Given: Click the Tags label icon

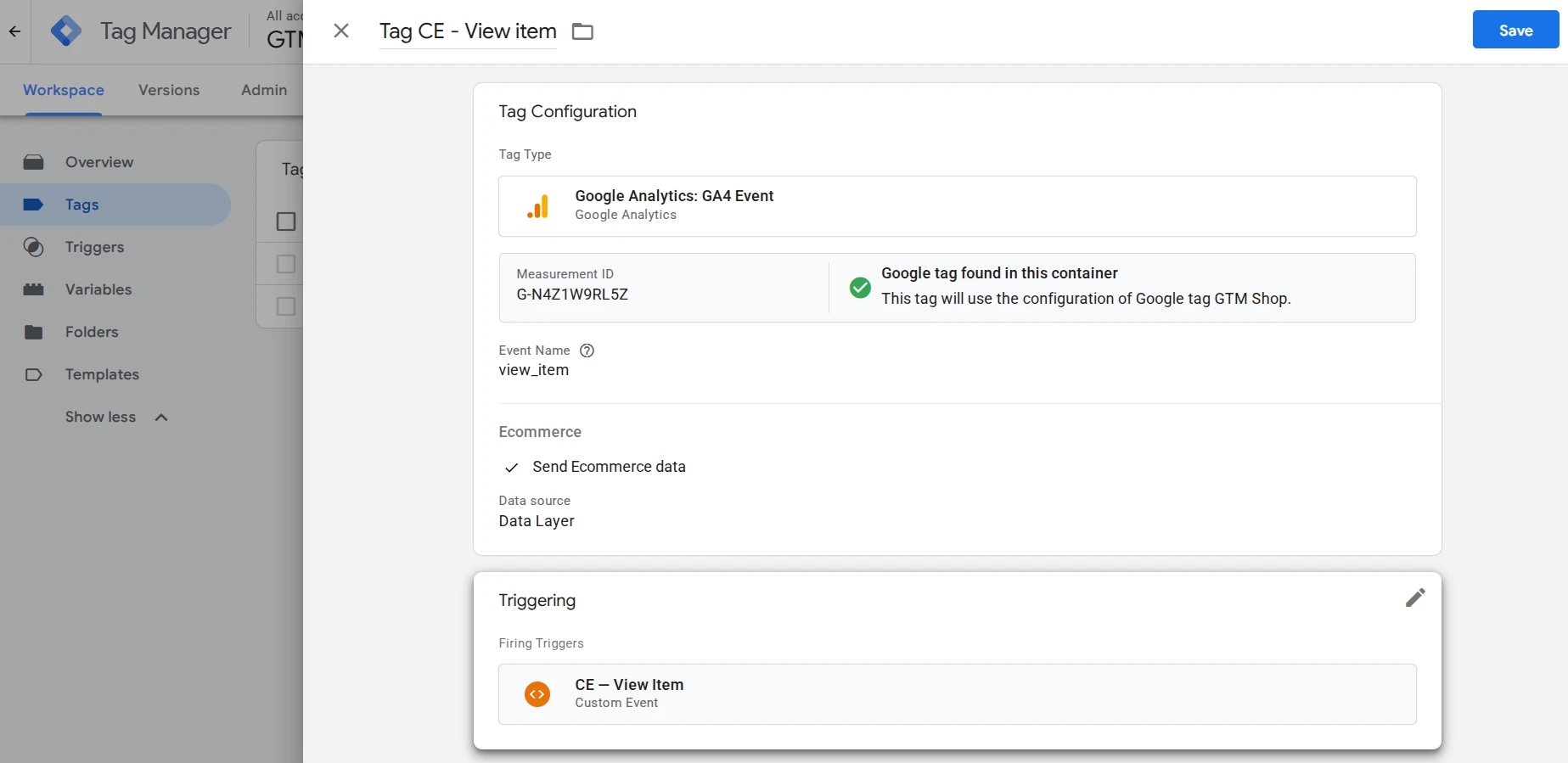Looking at the screenshot, I should 33,205.
